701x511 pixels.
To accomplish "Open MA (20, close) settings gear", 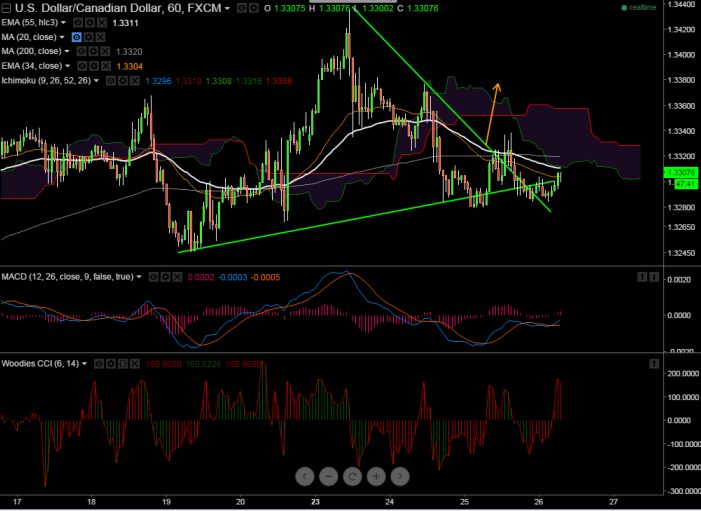I will (x=89, y=37).
